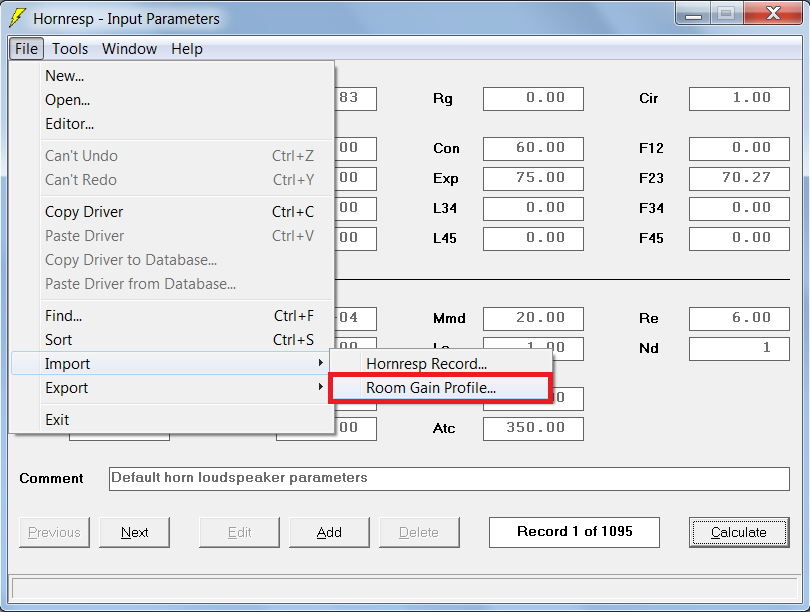Open the File menu
The image size is (810, 612).
26,49
